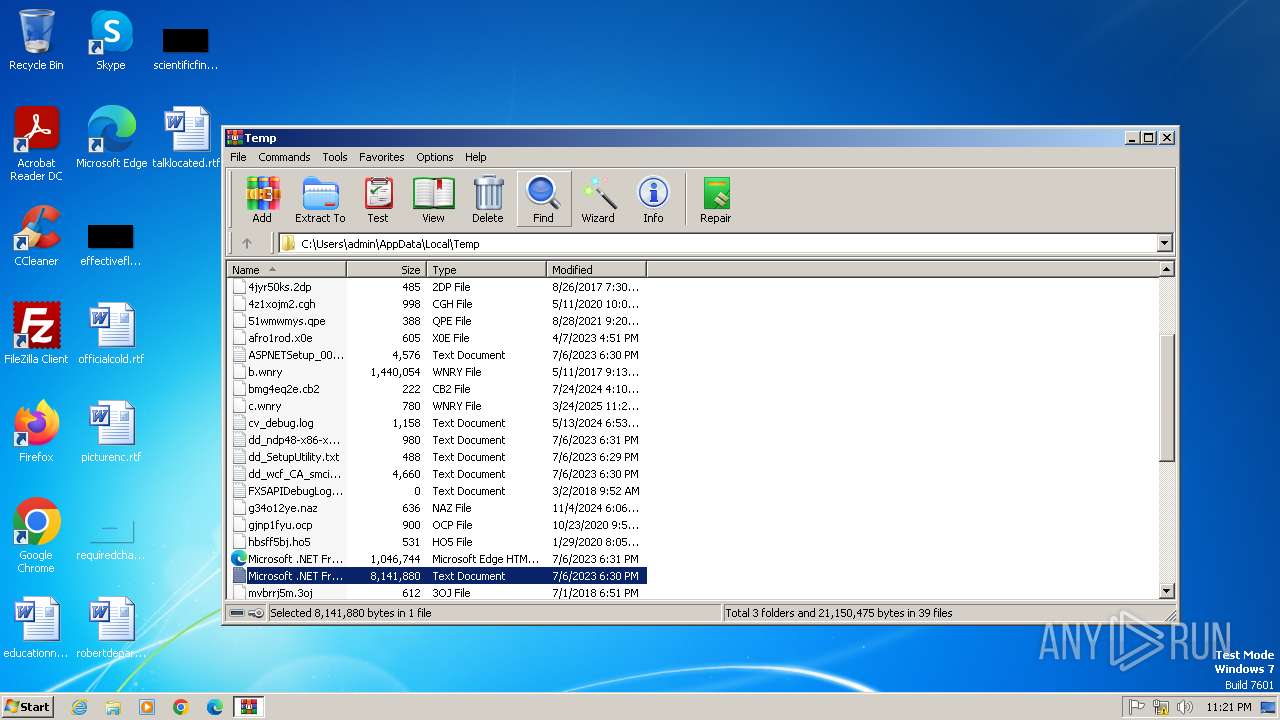Open the File menu
This screenshot has height=720, width=1280.
tap(238, 157)
